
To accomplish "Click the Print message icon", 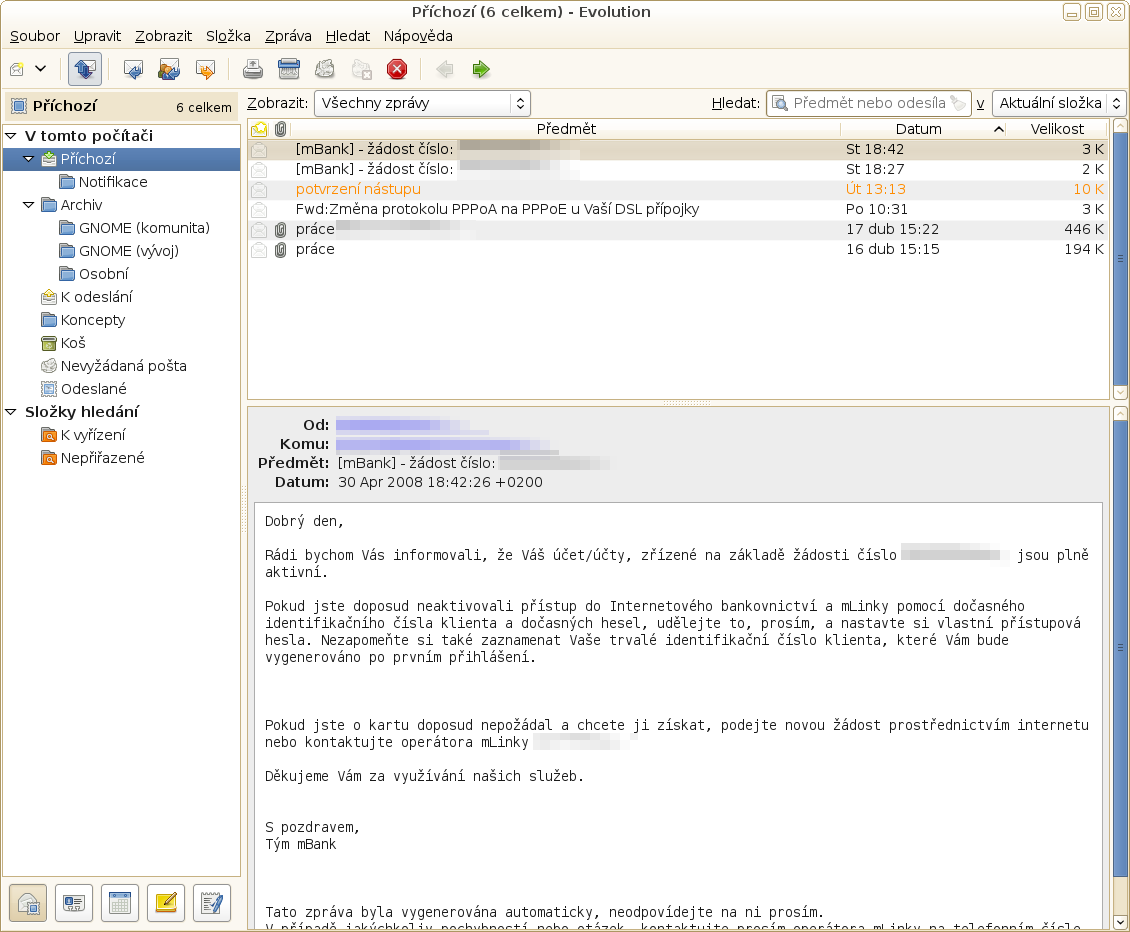I will pyautogui.click(x=253, y=69).
